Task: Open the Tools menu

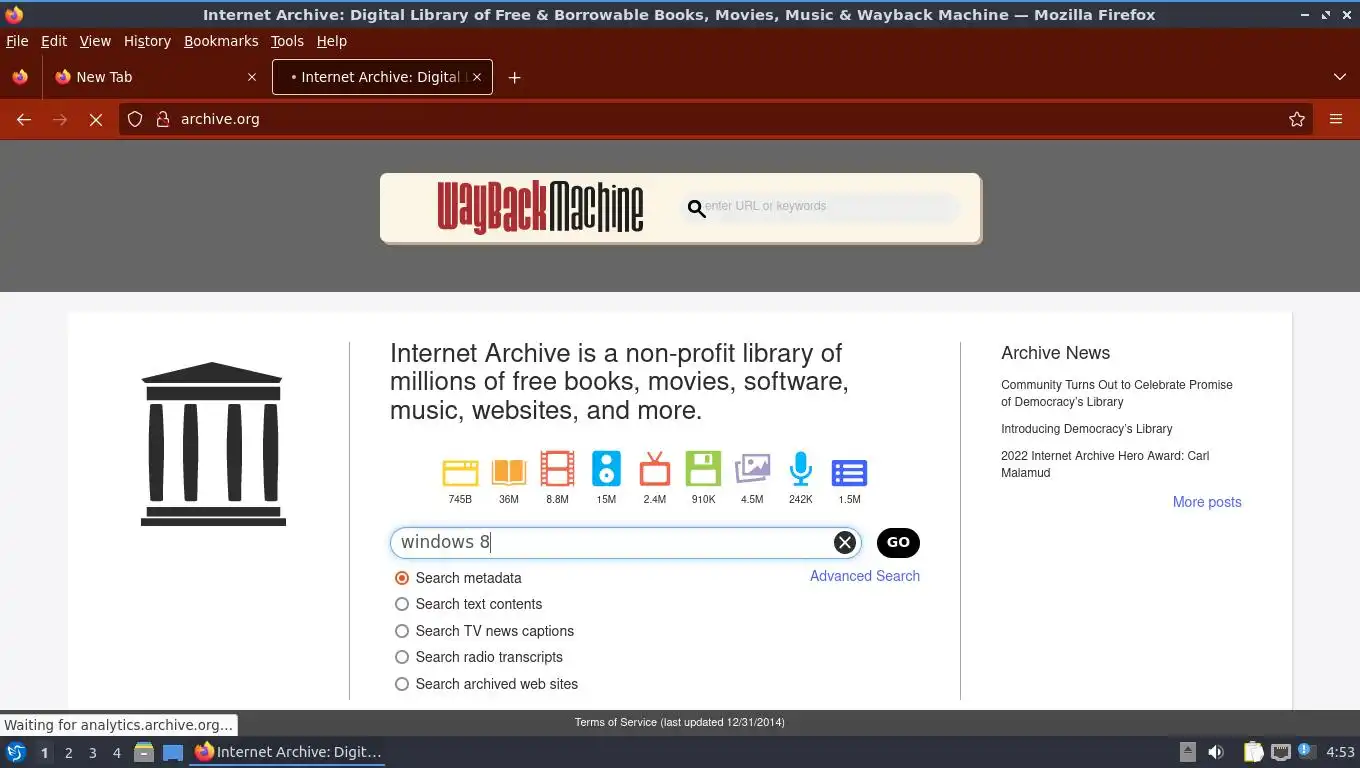Action: click(287, 41)
